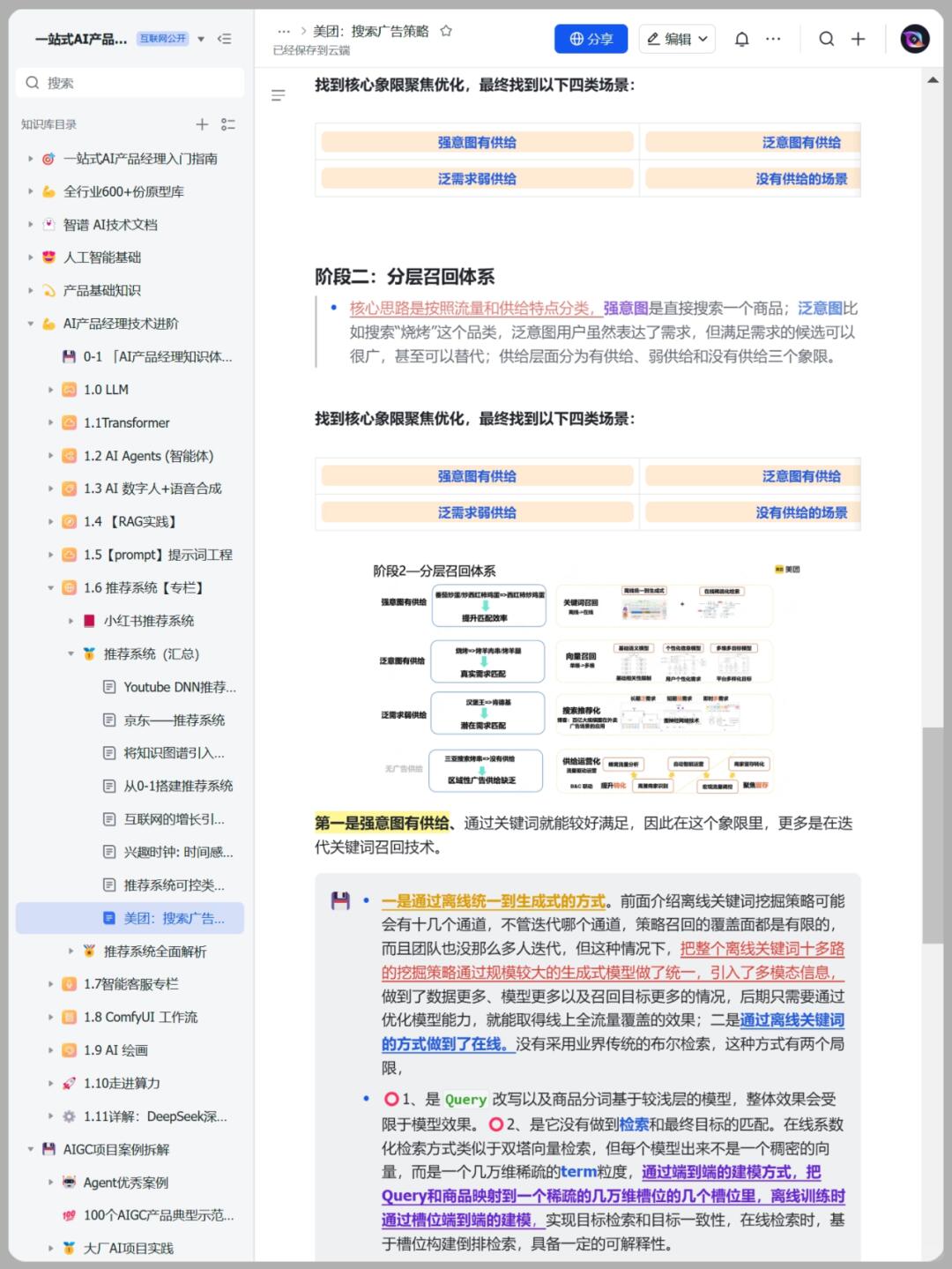Collapse the 推荐系统（汇总） node
The image size is (952, 1269).
point(71,653)
